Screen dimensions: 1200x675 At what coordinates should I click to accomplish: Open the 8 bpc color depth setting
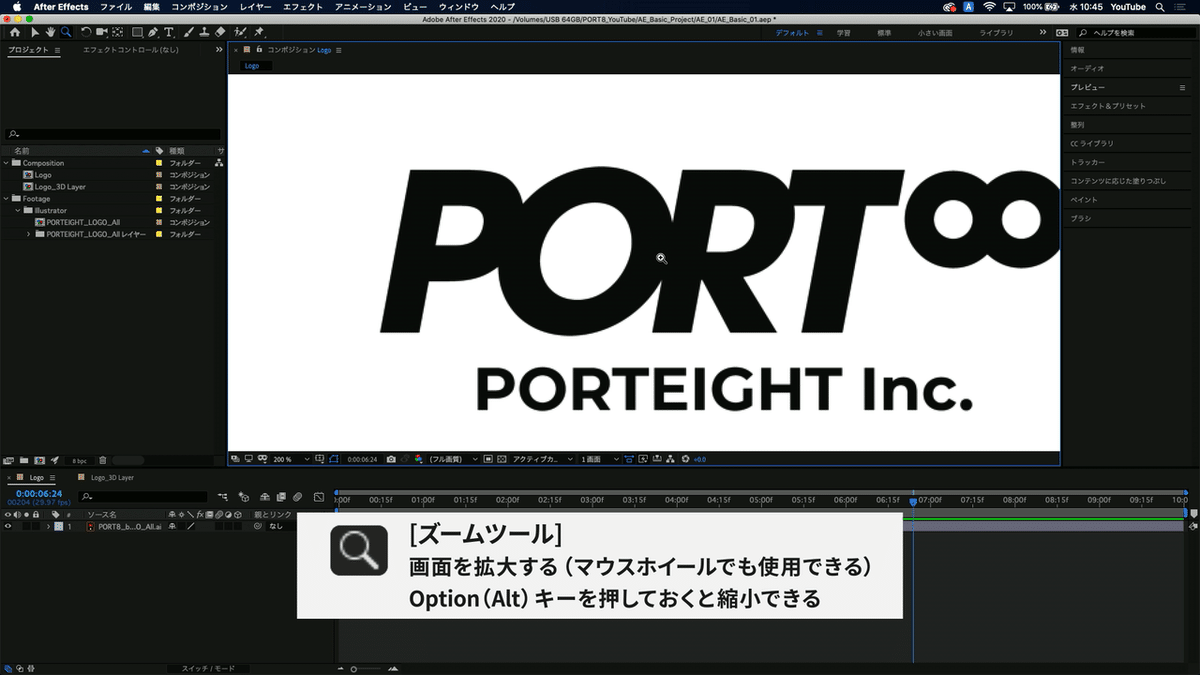tap(79, 460)
